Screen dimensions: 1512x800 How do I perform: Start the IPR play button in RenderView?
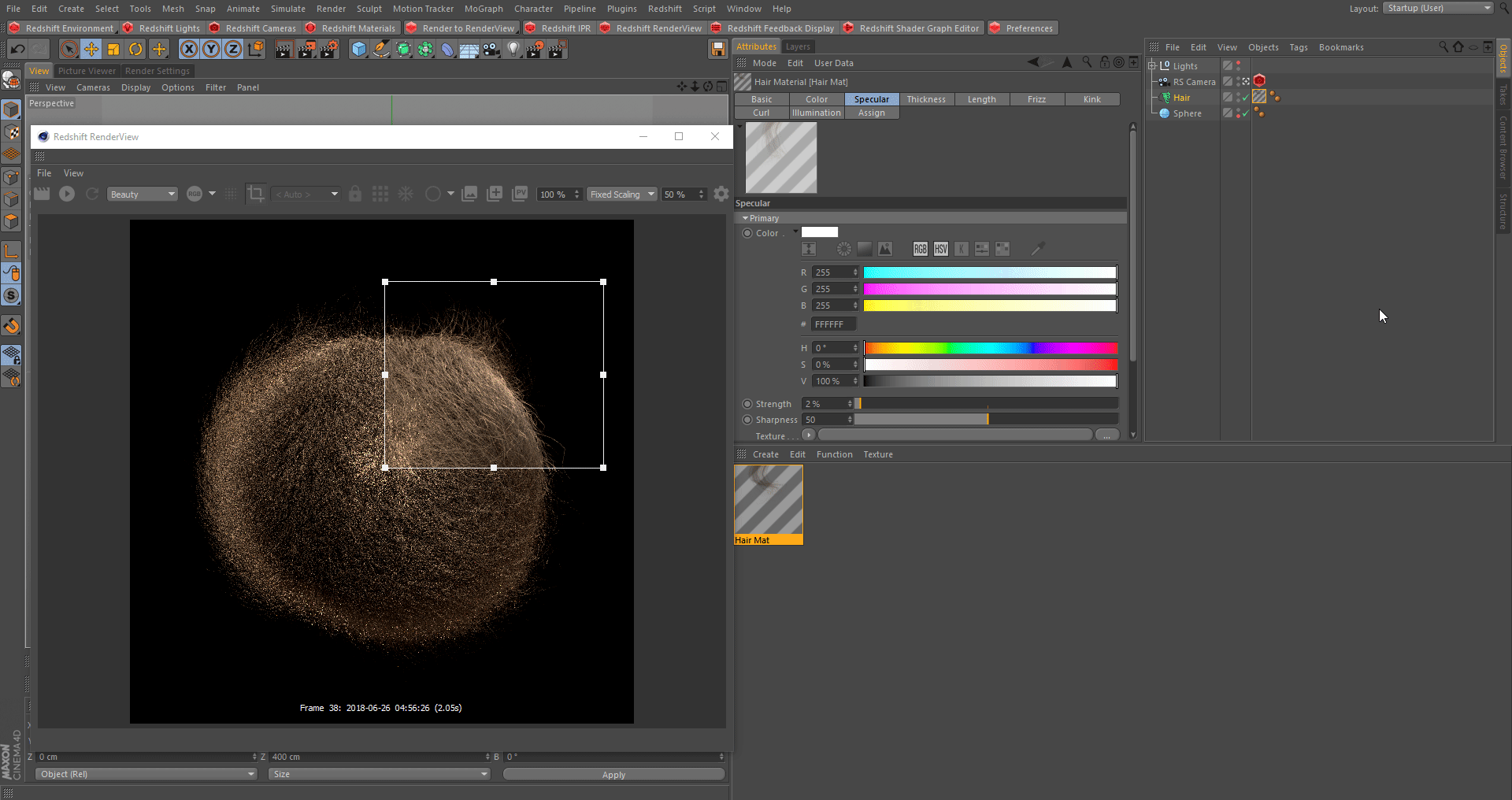click(x=67, y=194)
